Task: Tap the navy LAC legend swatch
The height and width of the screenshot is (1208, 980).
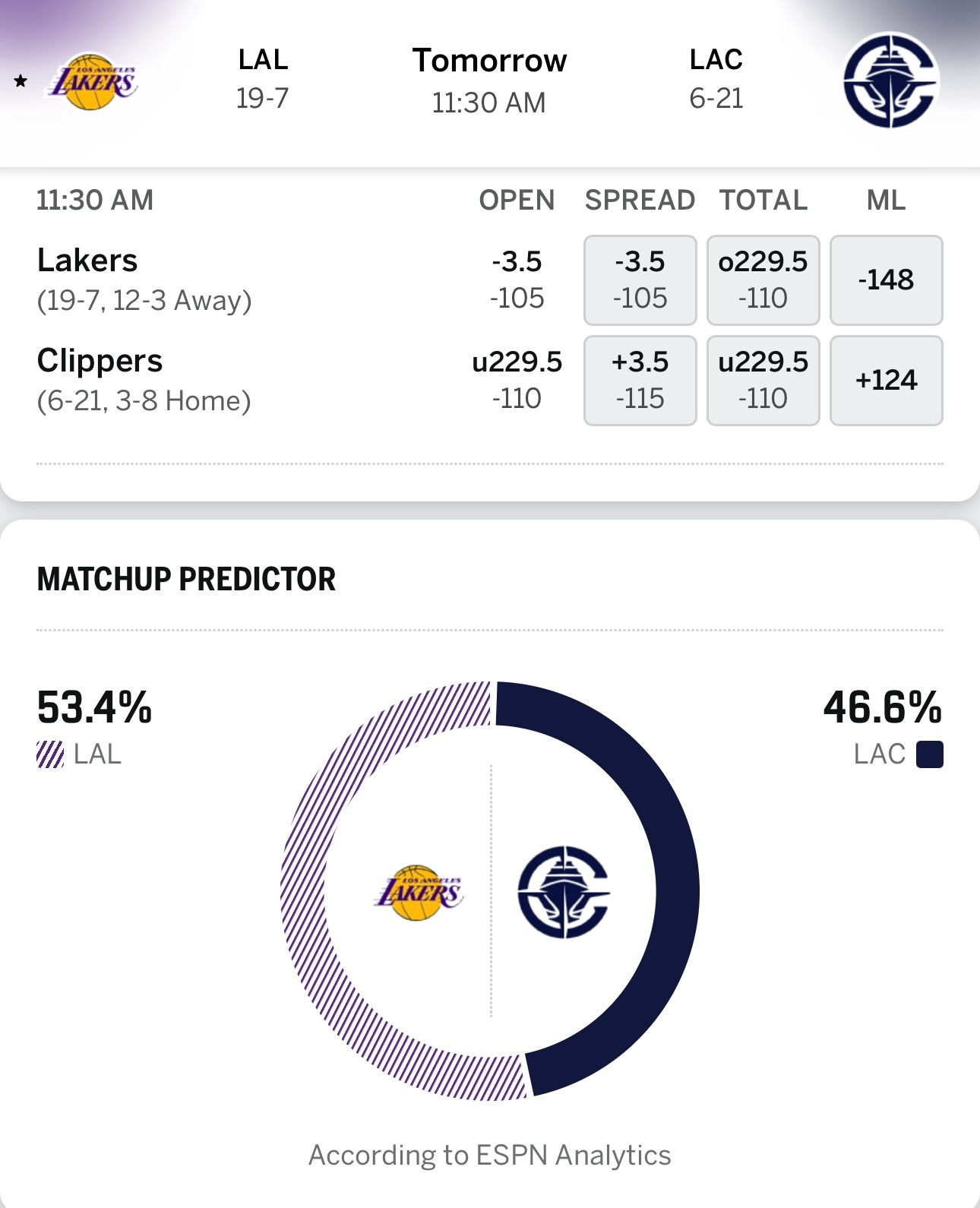Action: (x=929, y=754)
